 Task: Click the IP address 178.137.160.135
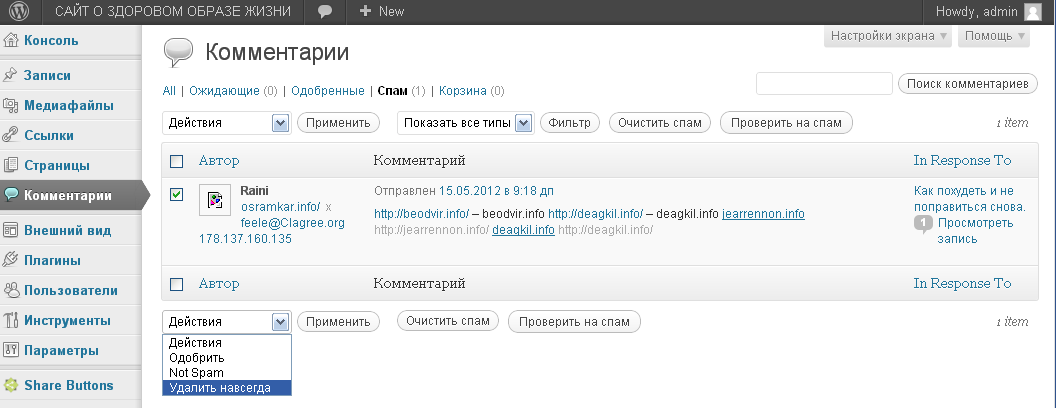pos(245,239)
